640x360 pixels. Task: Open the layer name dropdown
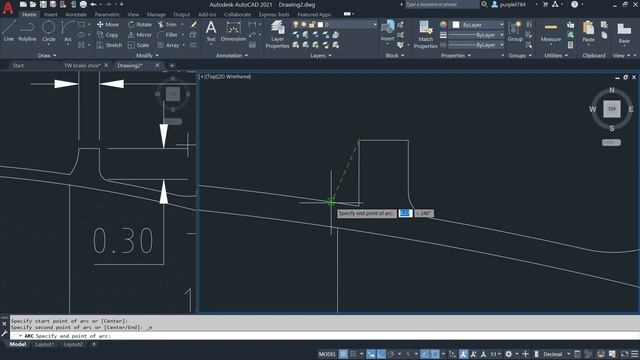pos(374,24)
